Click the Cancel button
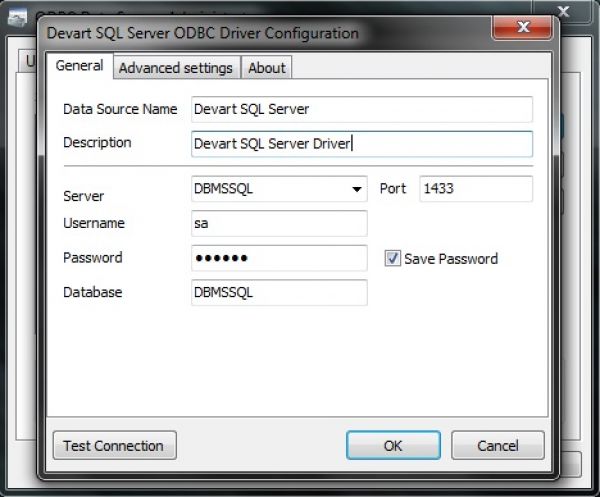The image size is (600, 497). tap(497, 445)
